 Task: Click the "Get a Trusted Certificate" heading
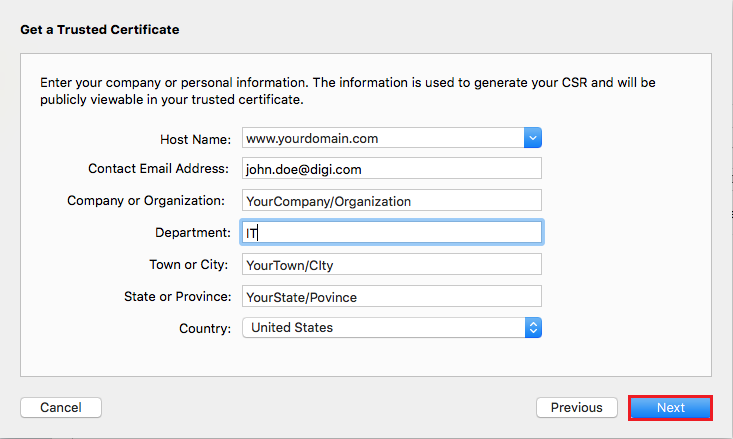[100, 30]
